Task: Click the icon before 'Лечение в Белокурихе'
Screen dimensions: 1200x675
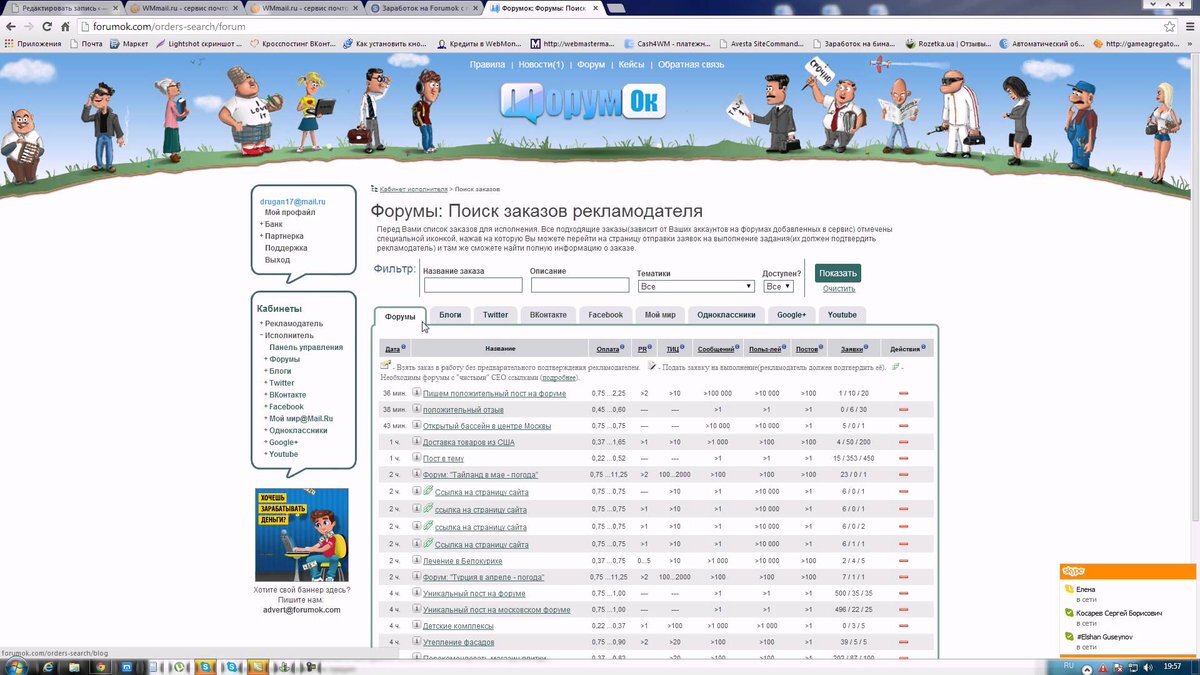Action: 416,560
